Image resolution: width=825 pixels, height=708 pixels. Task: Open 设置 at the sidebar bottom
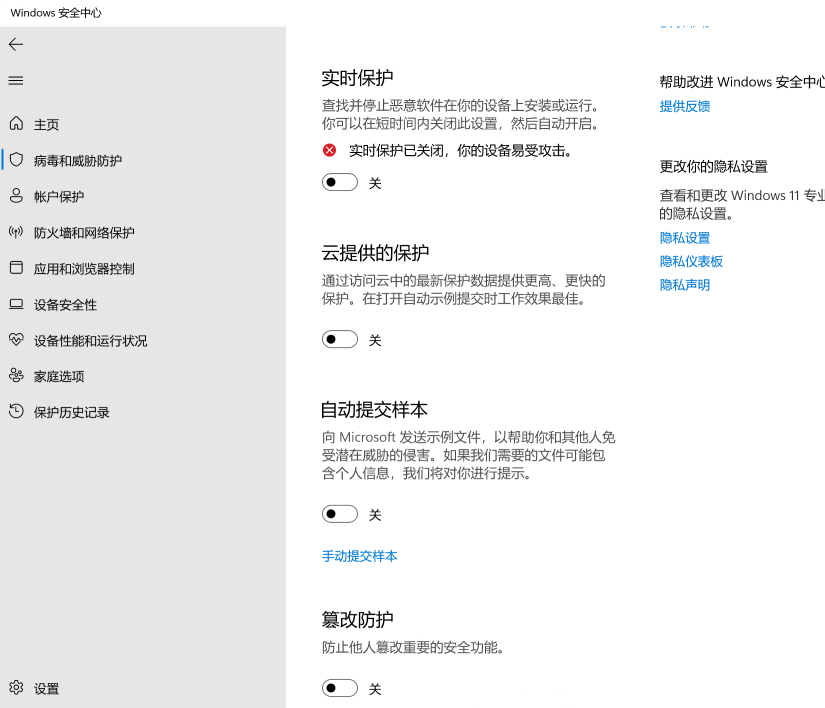pyautogui.click(x=46, y=688)
